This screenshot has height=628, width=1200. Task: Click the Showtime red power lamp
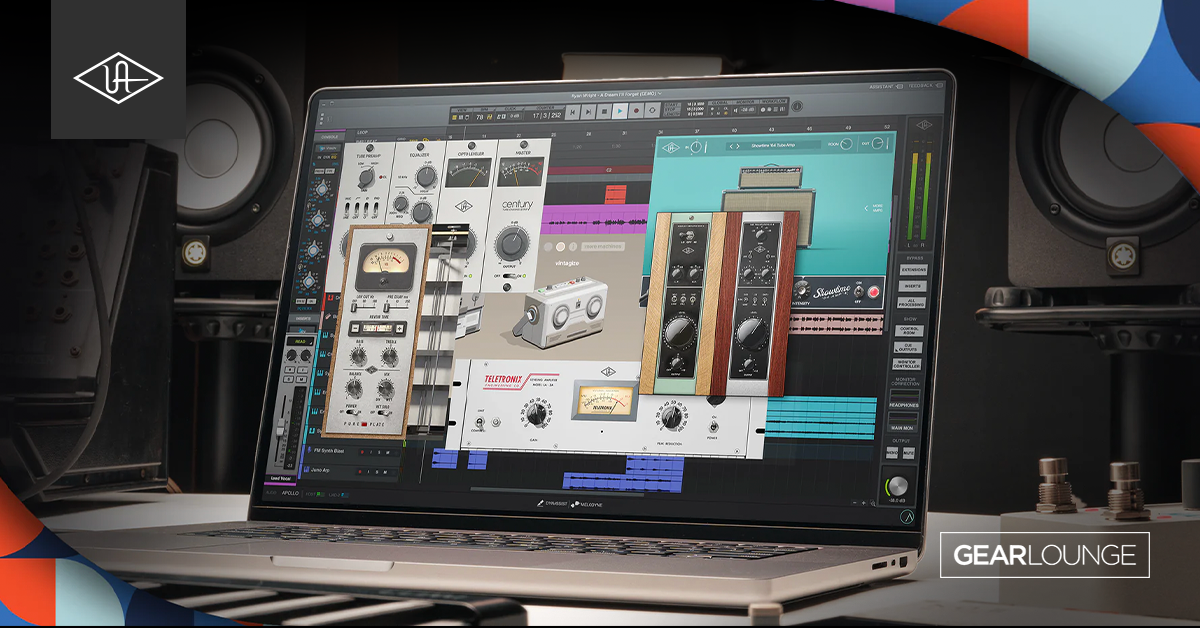tap(873, 292)
